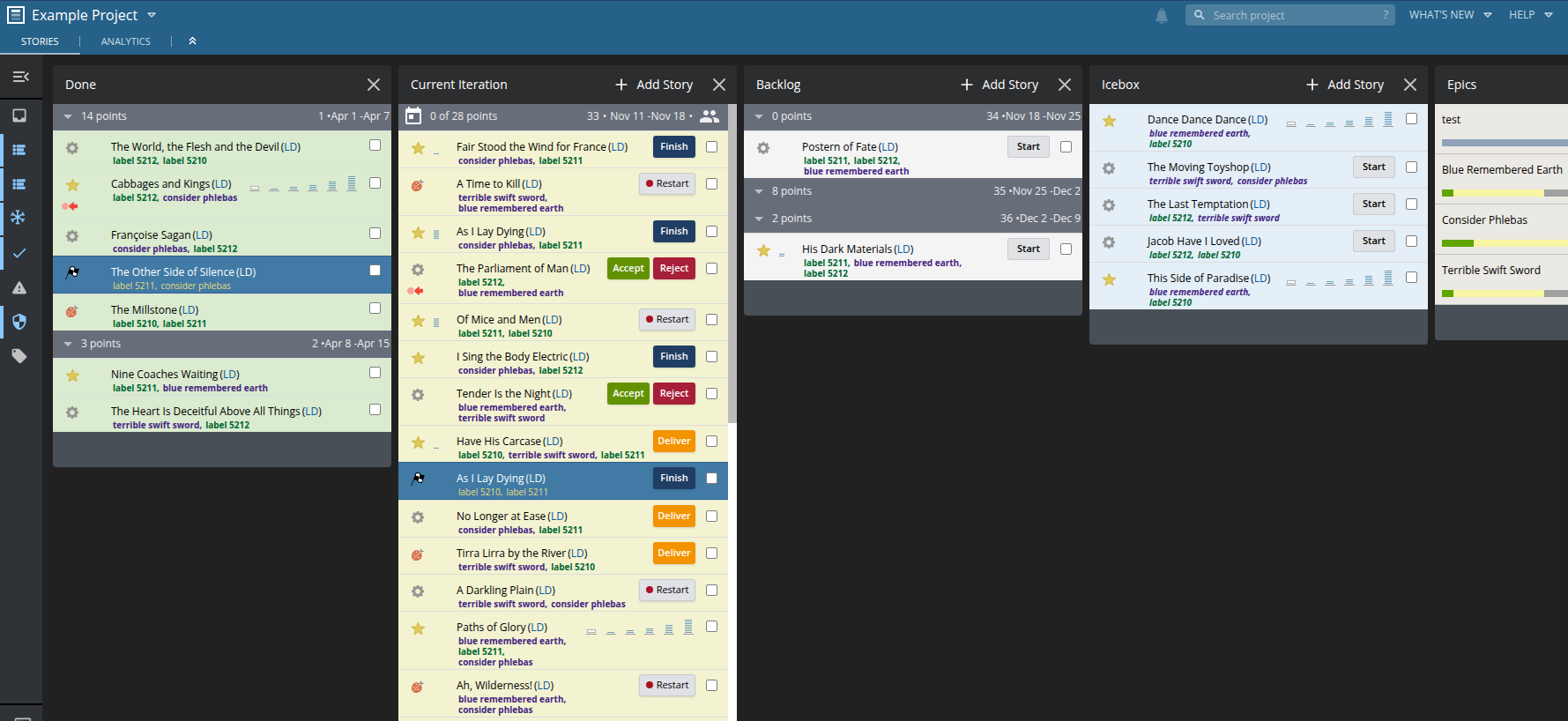The image size is (1568, 721).
Task: Switch to the Analytics tab
Action: coord(125,41)
